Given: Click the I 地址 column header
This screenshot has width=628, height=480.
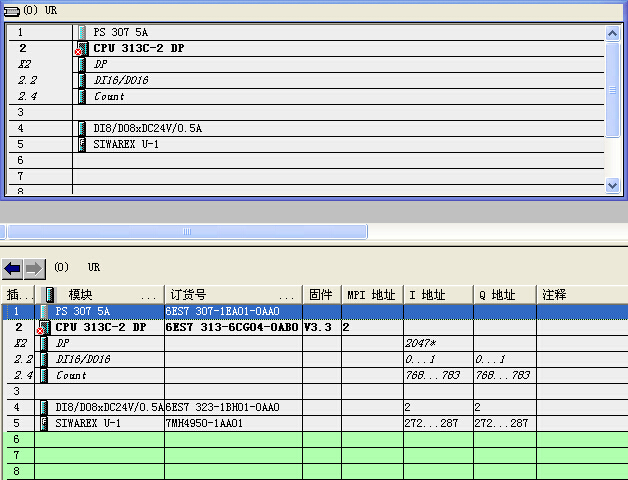Looking at the screenshot, I should click(438, 295).
